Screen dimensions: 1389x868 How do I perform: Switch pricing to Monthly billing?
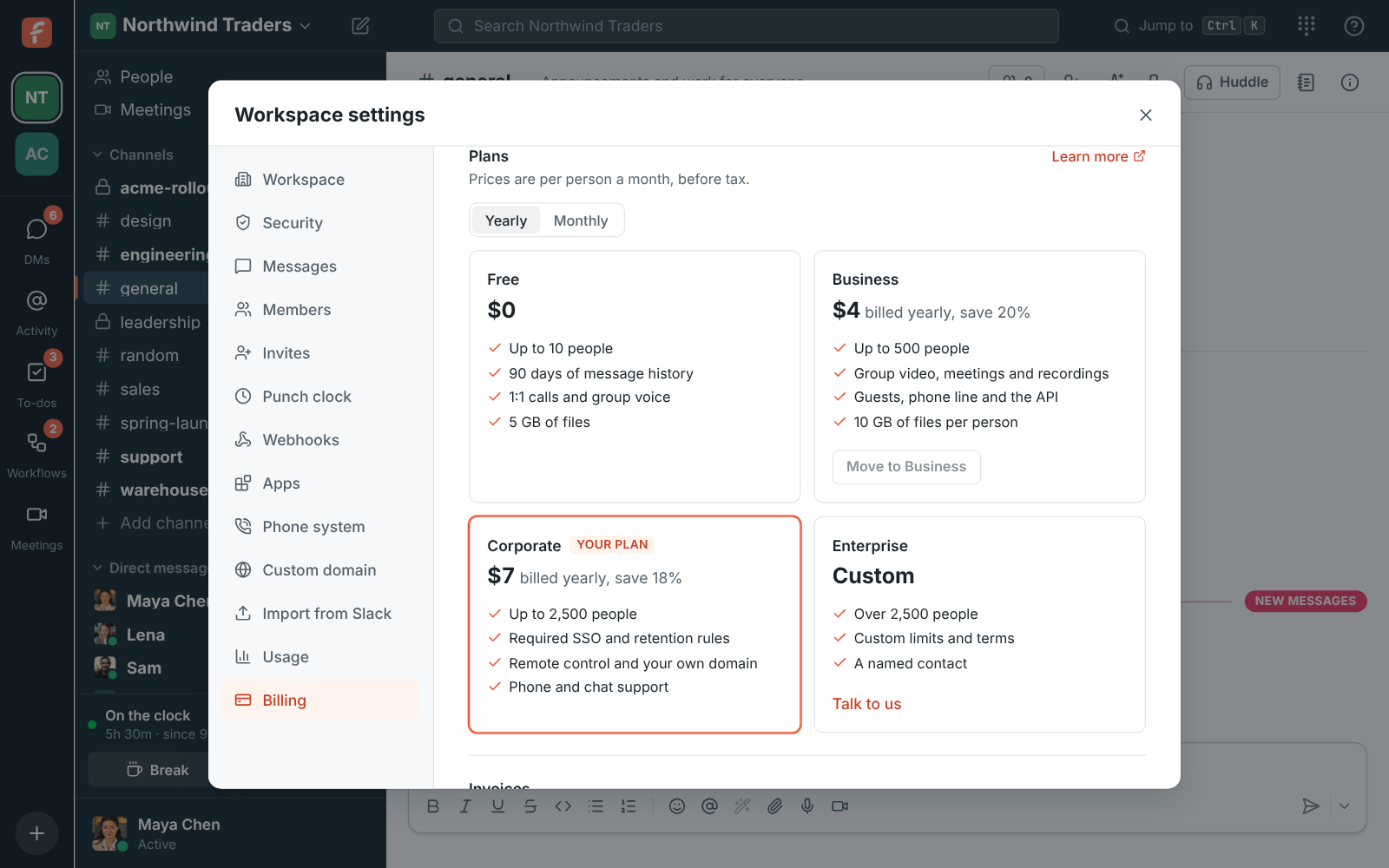point(581,220)
